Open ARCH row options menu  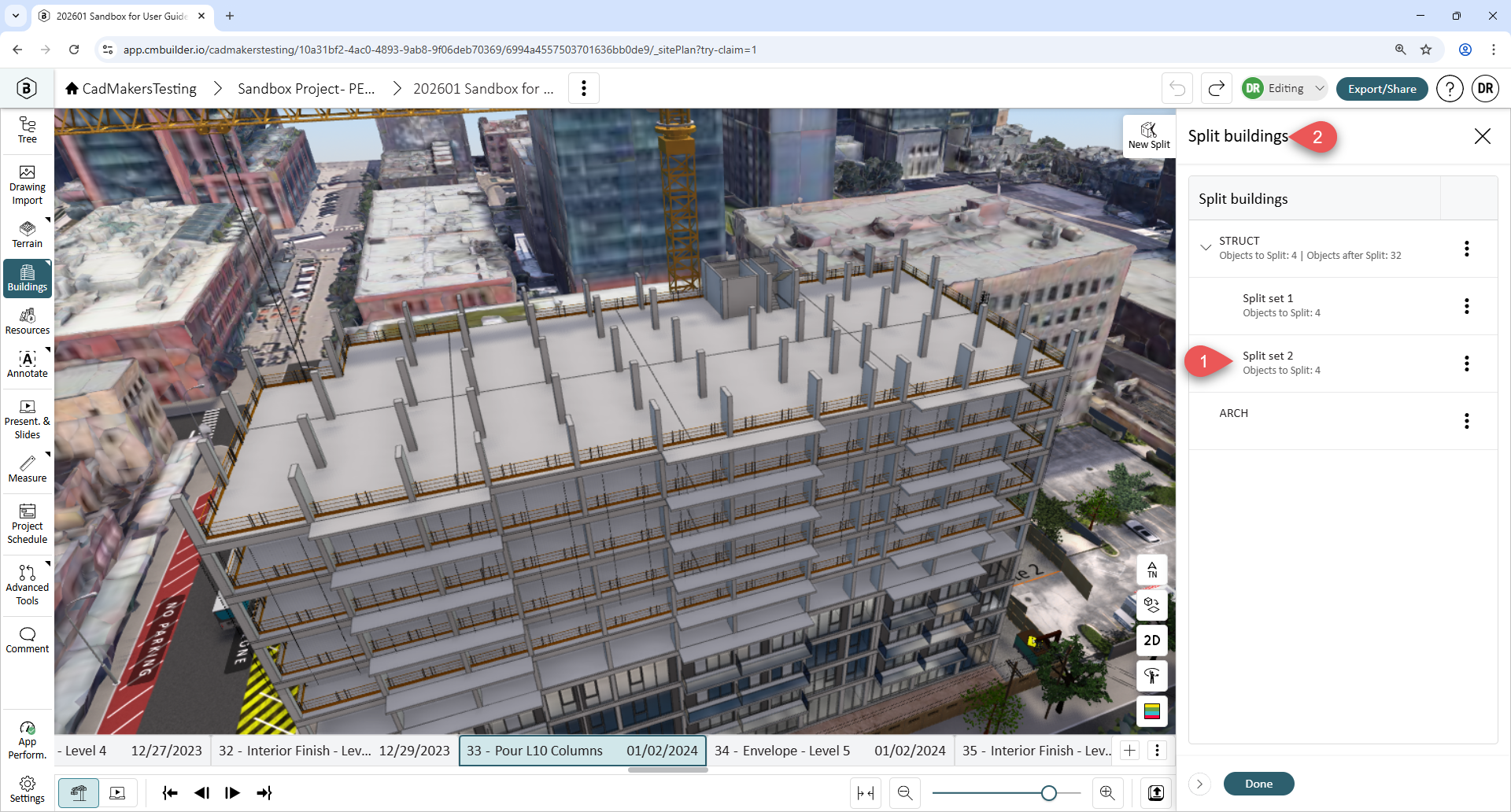[1466, 421]
